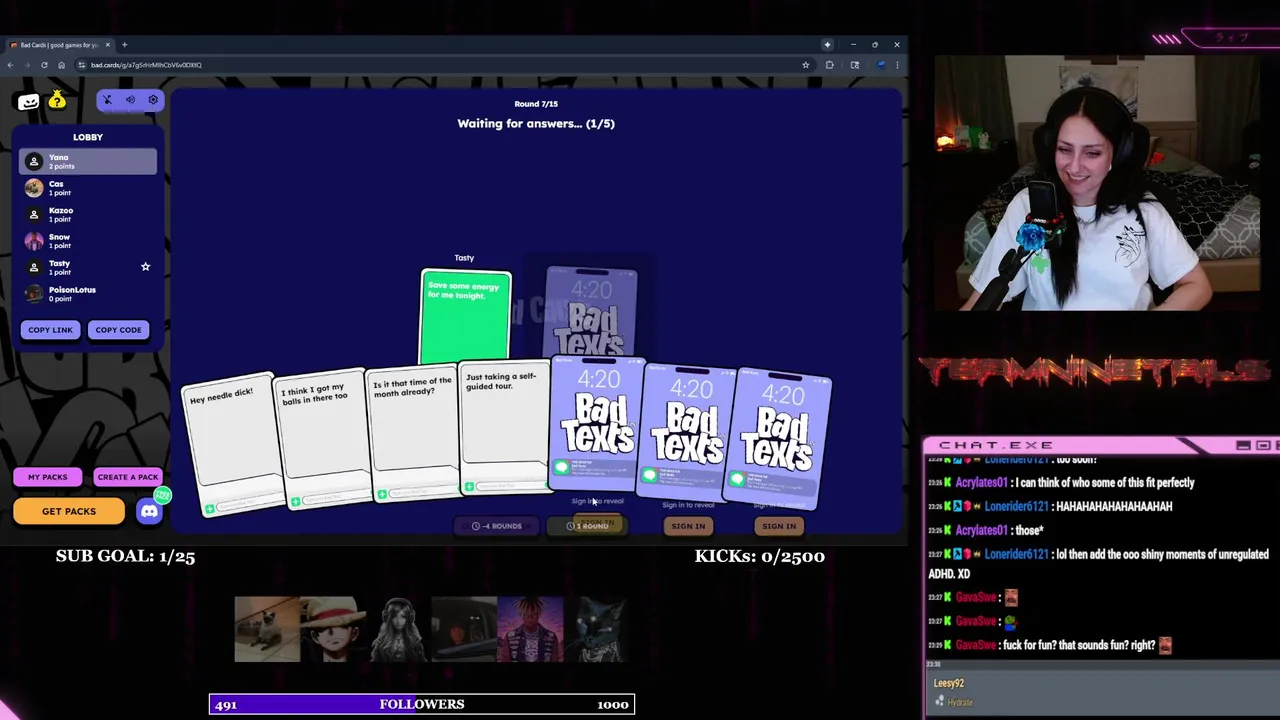
Task: Click the browser profile avatar icon
Action: 880,65
